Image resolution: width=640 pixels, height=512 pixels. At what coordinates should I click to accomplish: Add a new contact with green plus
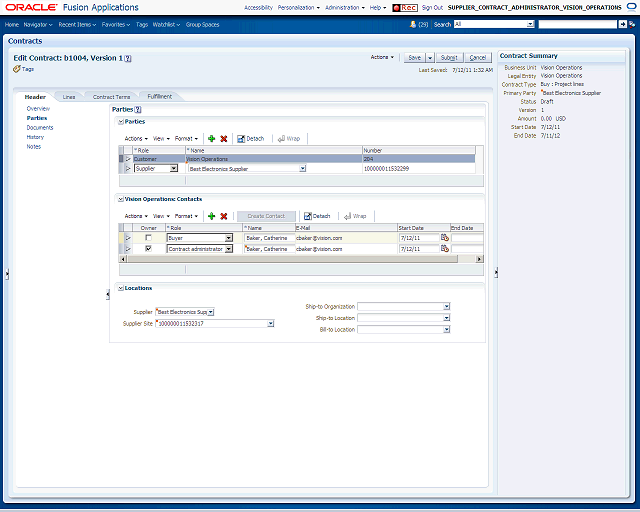(x=211, y=216)
